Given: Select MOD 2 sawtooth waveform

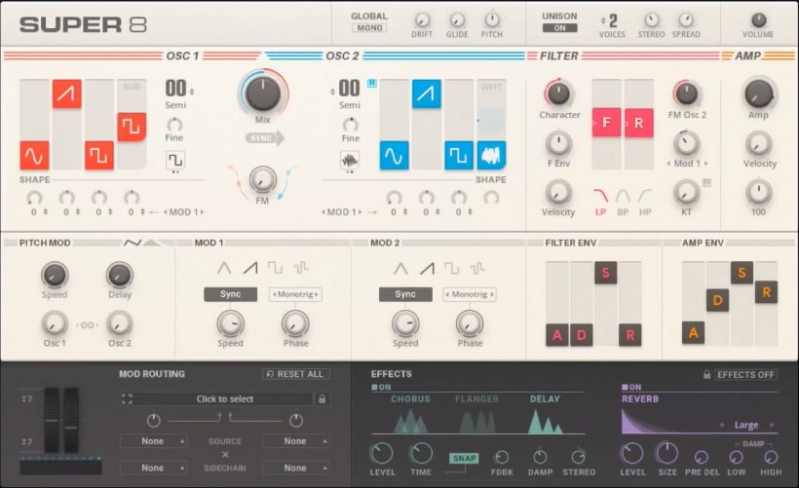Looking at the screenshot, I should click(x=427, y=268).
